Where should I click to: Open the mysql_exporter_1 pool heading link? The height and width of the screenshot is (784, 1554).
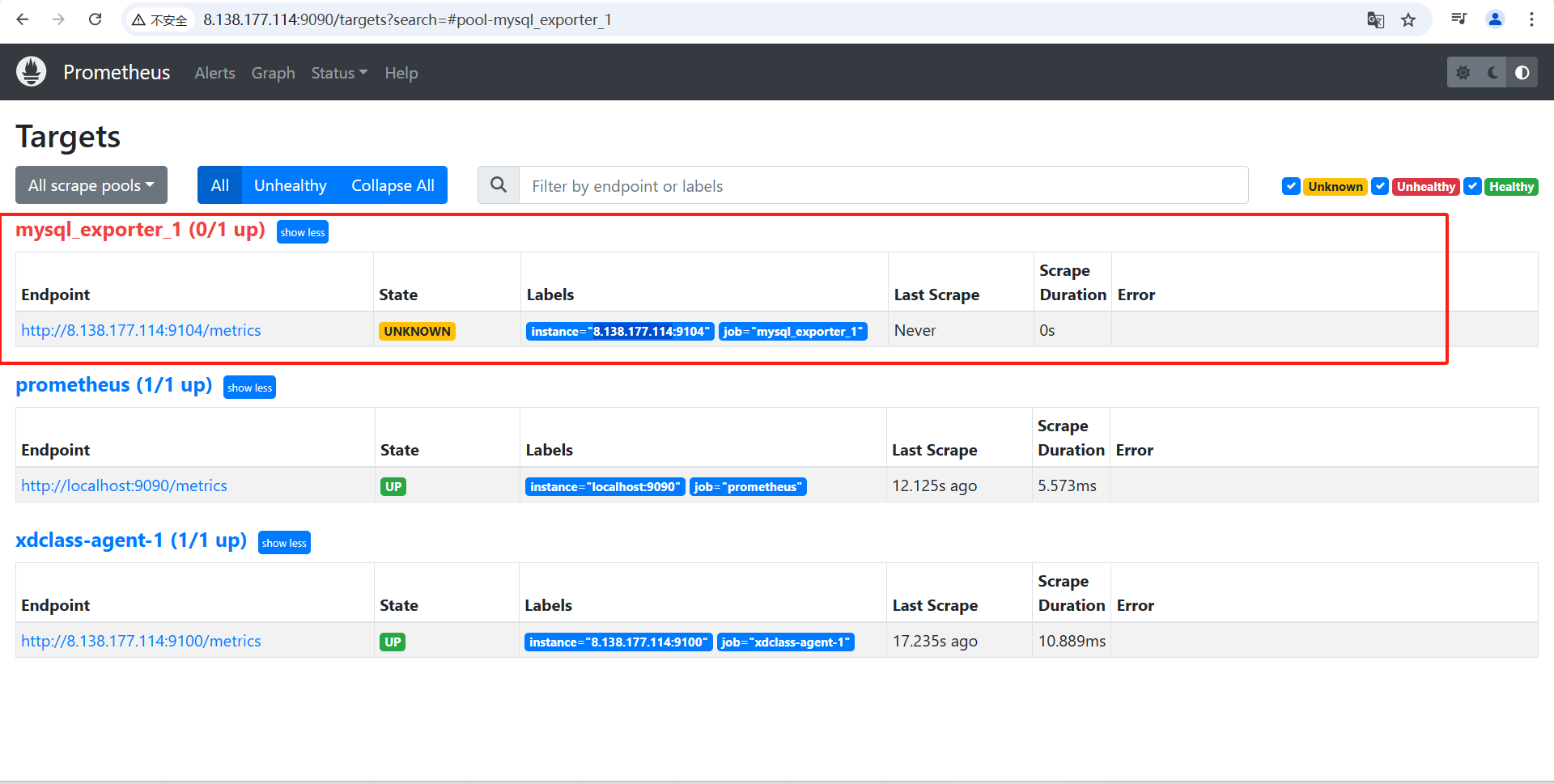point(141,230)
